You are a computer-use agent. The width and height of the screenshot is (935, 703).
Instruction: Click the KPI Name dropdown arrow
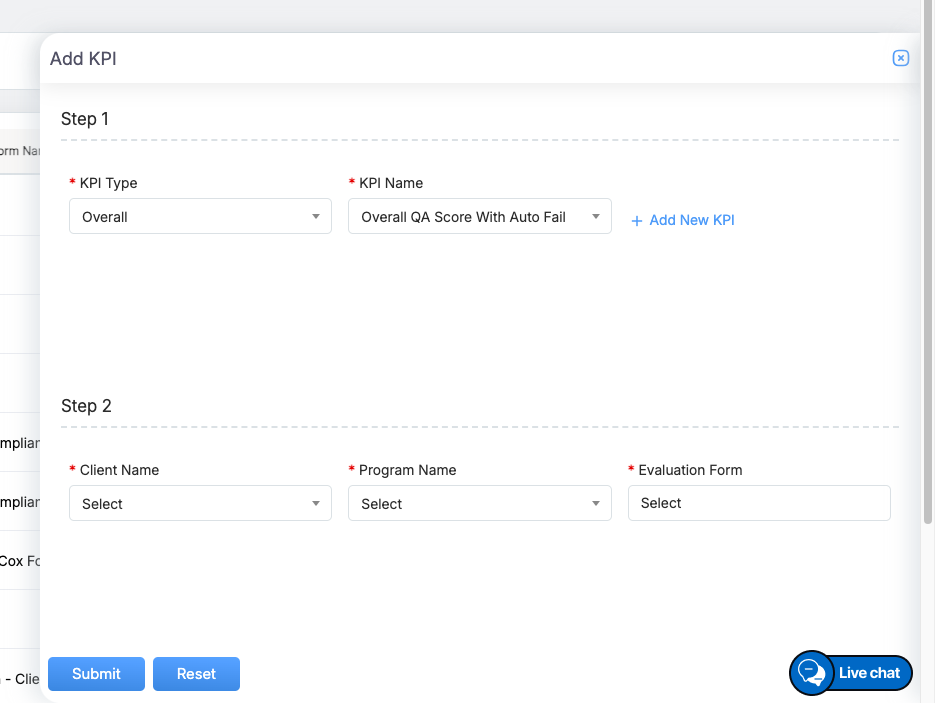click(596, 216)
